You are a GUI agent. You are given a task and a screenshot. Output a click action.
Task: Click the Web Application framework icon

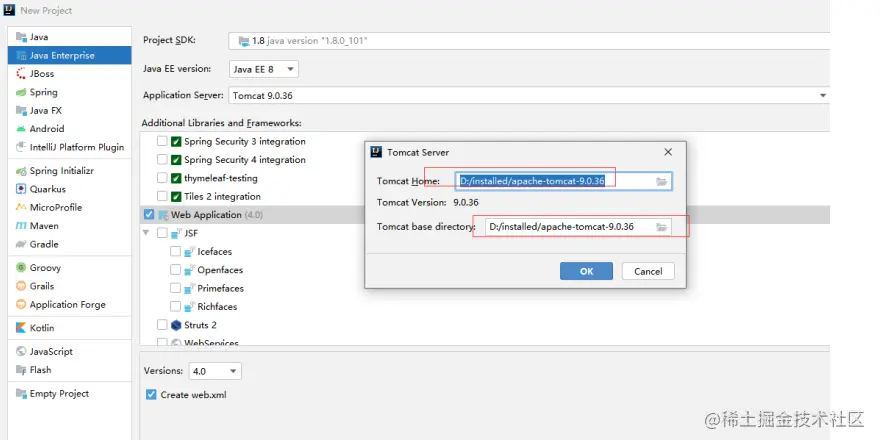163,215
